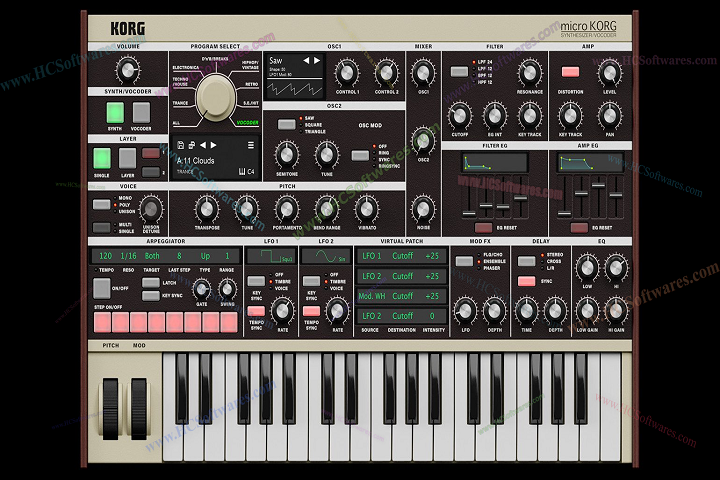The width and height of the screenshot is (720, 480).
Task: Toggle the amp Distortion button
Action: pyautogui.click(x=570, y=72)
